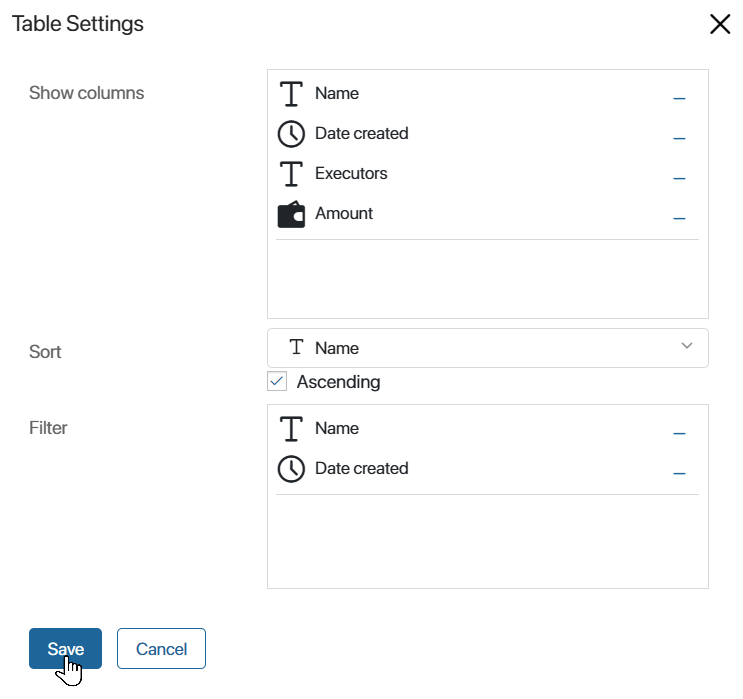Remove Name from Show columns list
Image resolution: width=743 pixels, height=699 pixels.
coord(679,98)
